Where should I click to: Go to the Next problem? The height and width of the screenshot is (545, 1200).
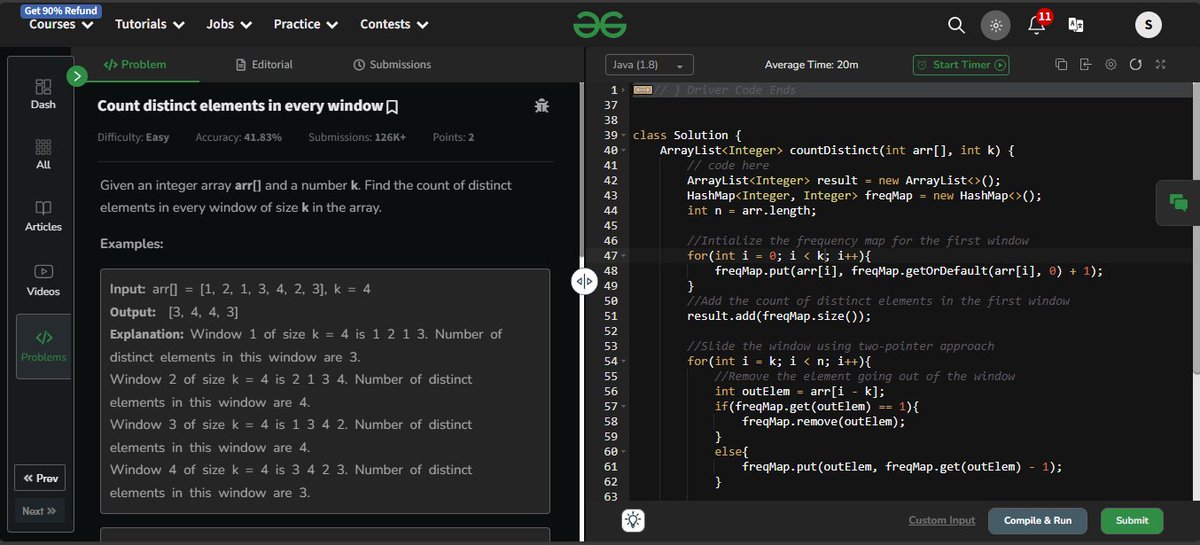click(x=41, y=511)
